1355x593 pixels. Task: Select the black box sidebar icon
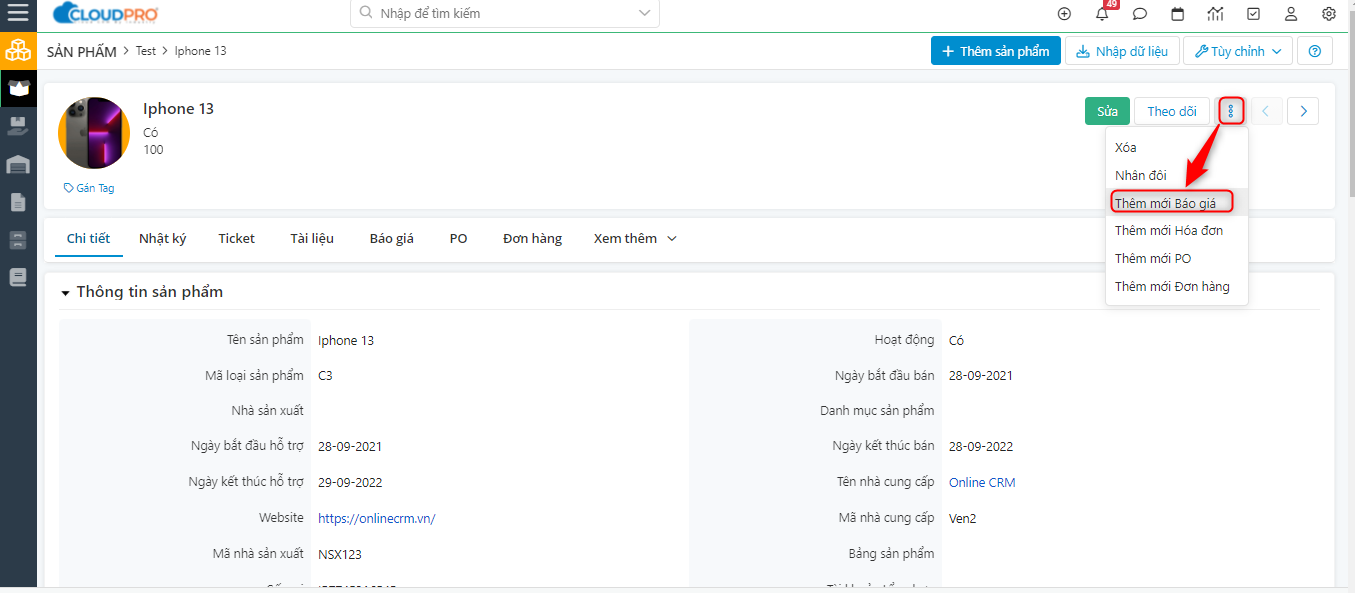(18, 88)
